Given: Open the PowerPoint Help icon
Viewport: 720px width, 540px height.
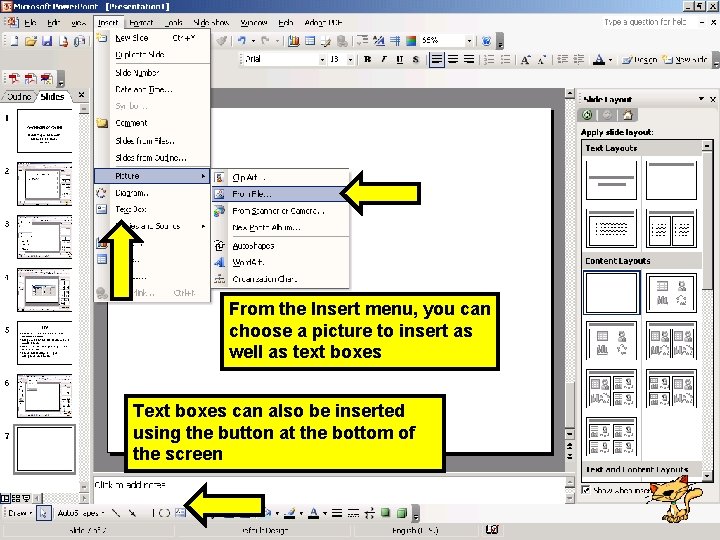Looking at the screenshot, I should [486, 41].
